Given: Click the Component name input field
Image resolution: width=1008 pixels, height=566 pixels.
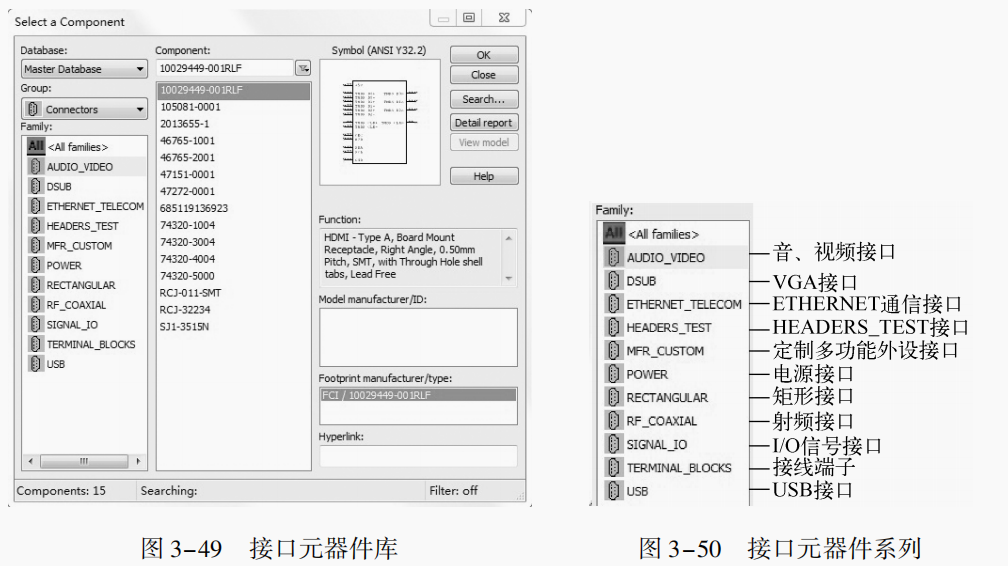Looking at the screenshot, I should pos(224,68).
